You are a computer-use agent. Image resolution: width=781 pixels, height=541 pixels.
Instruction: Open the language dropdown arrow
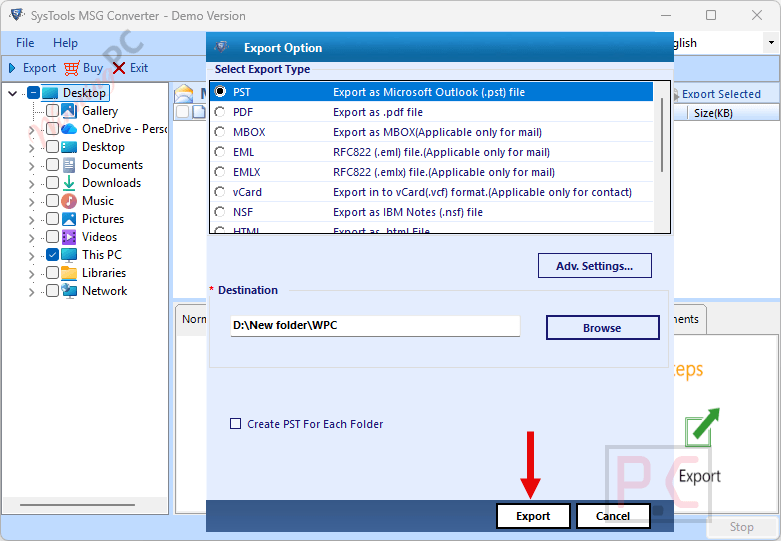(x=771, y=43)
